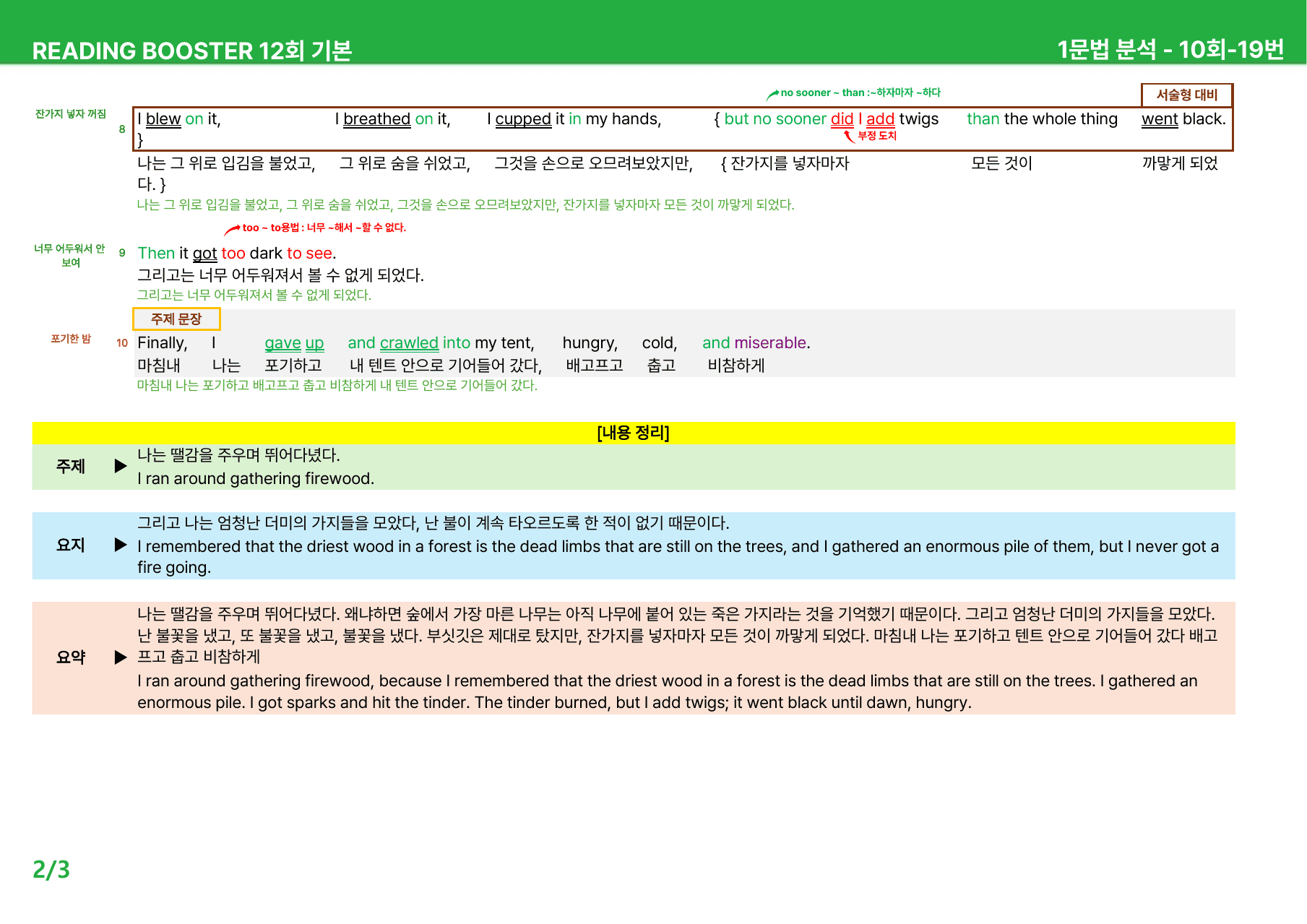Click the sentence number 10
The width and height of the screenshot is (1307, 924).
point(122,343)
